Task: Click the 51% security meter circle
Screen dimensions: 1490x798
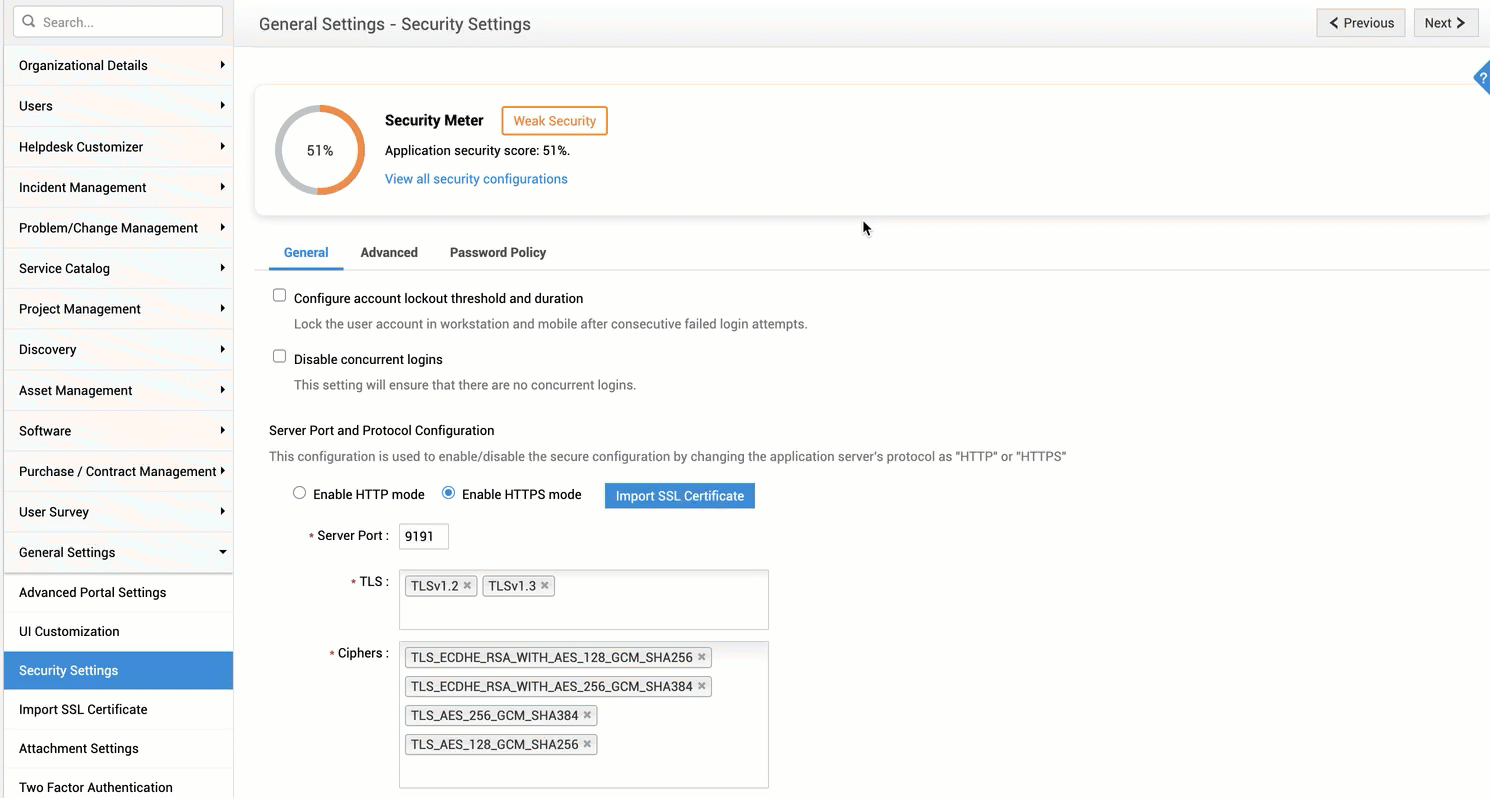Action: 320,150
